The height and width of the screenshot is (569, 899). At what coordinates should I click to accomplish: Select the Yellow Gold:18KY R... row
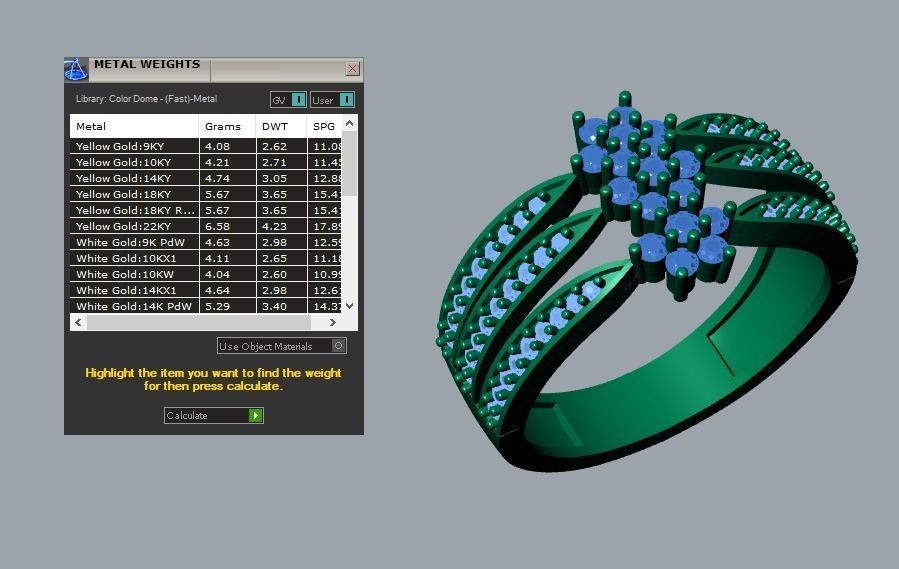[206, 211]
